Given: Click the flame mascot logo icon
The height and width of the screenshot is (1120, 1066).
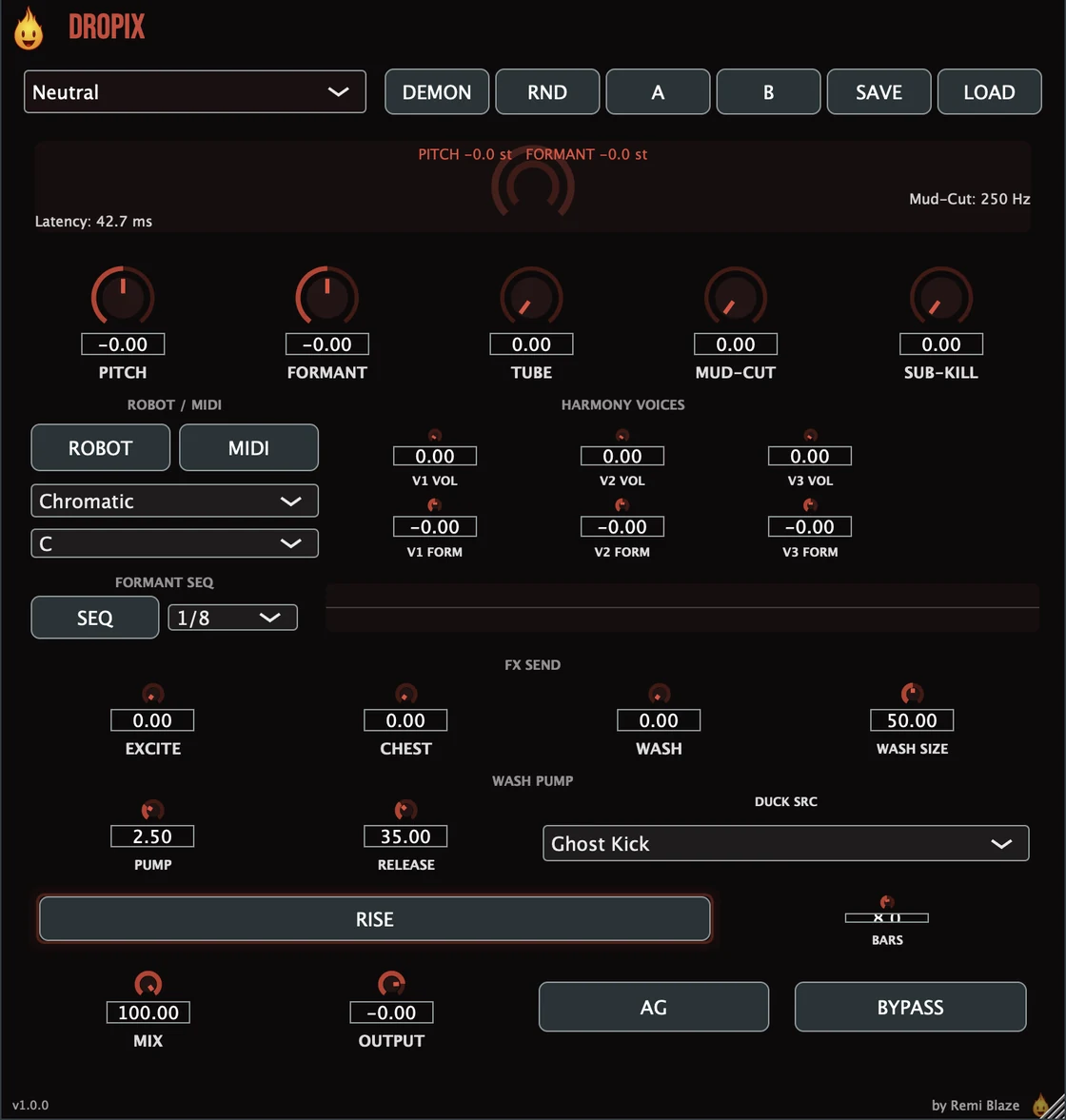Looking at the screenshot, I should [x=29, y=29].
